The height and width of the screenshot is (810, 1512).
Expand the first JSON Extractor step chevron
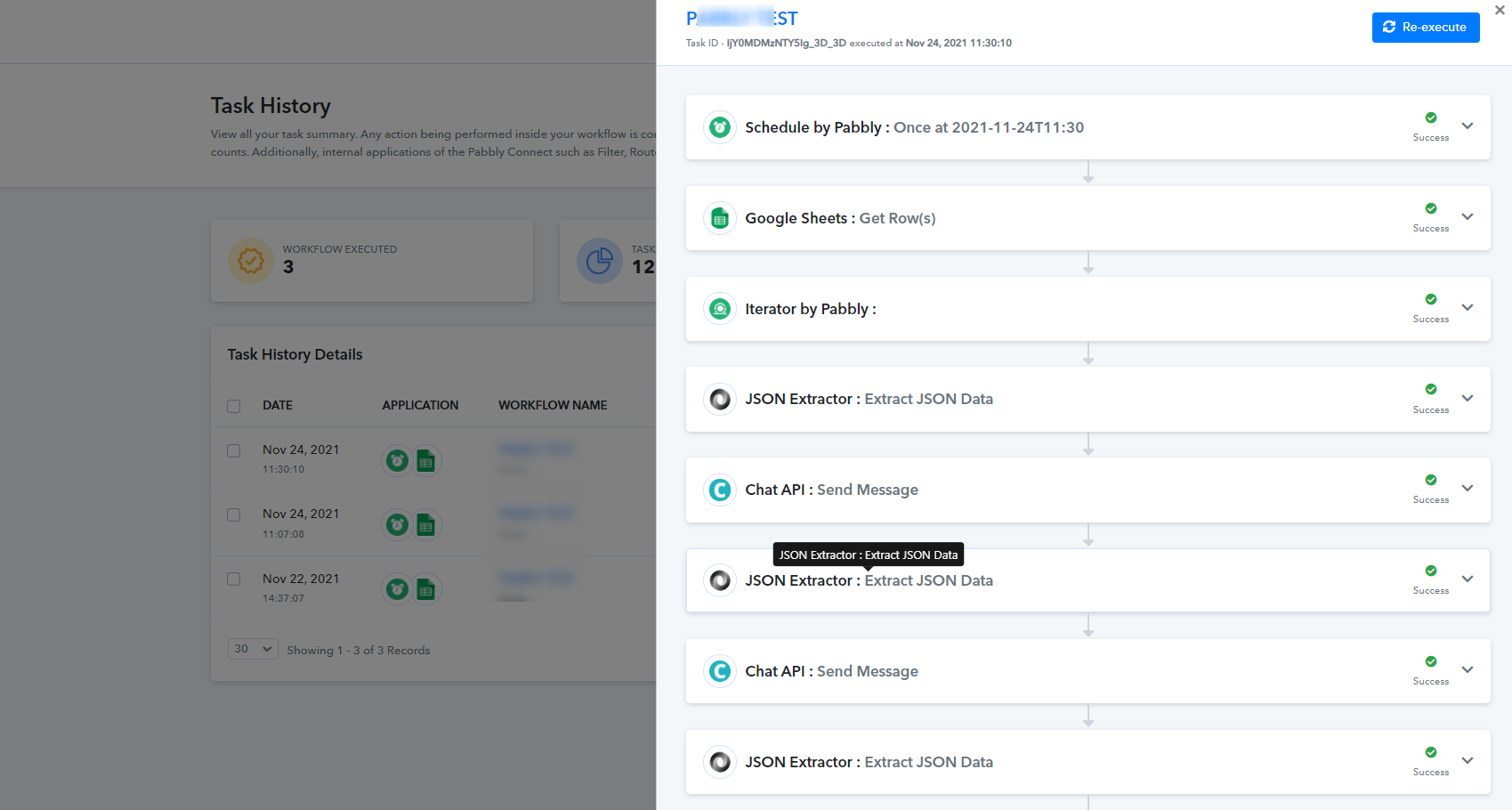click(1468, 398)
